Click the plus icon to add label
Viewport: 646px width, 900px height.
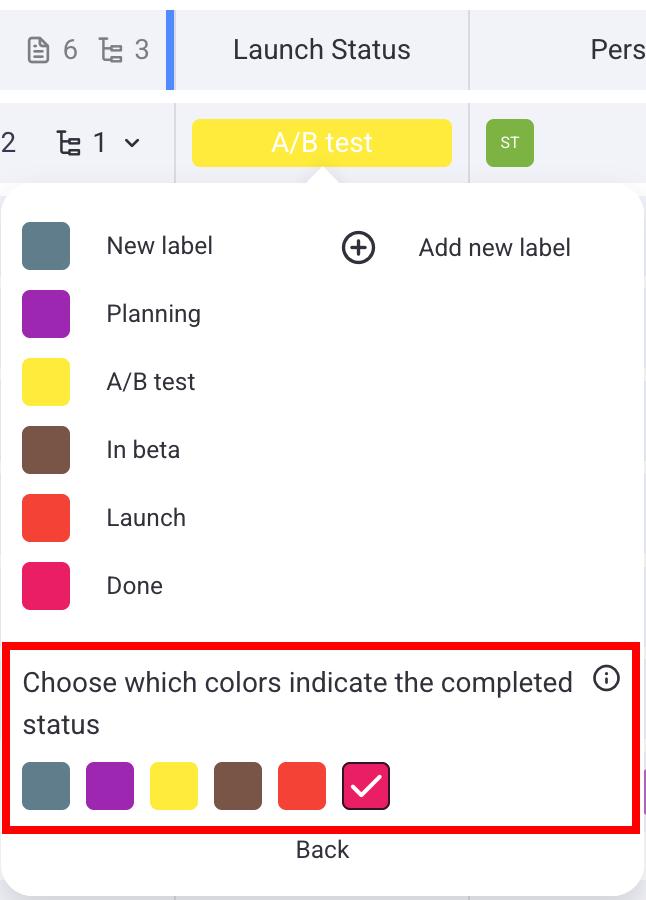click(358, 247)
